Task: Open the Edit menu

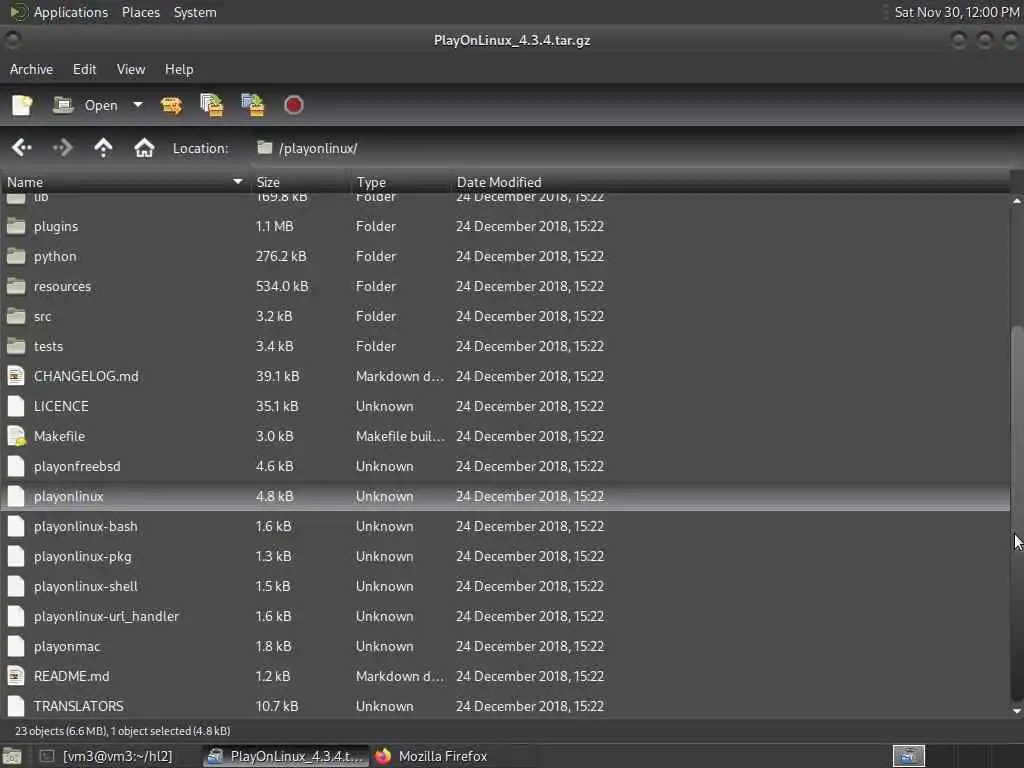Action: click(84, 69)
